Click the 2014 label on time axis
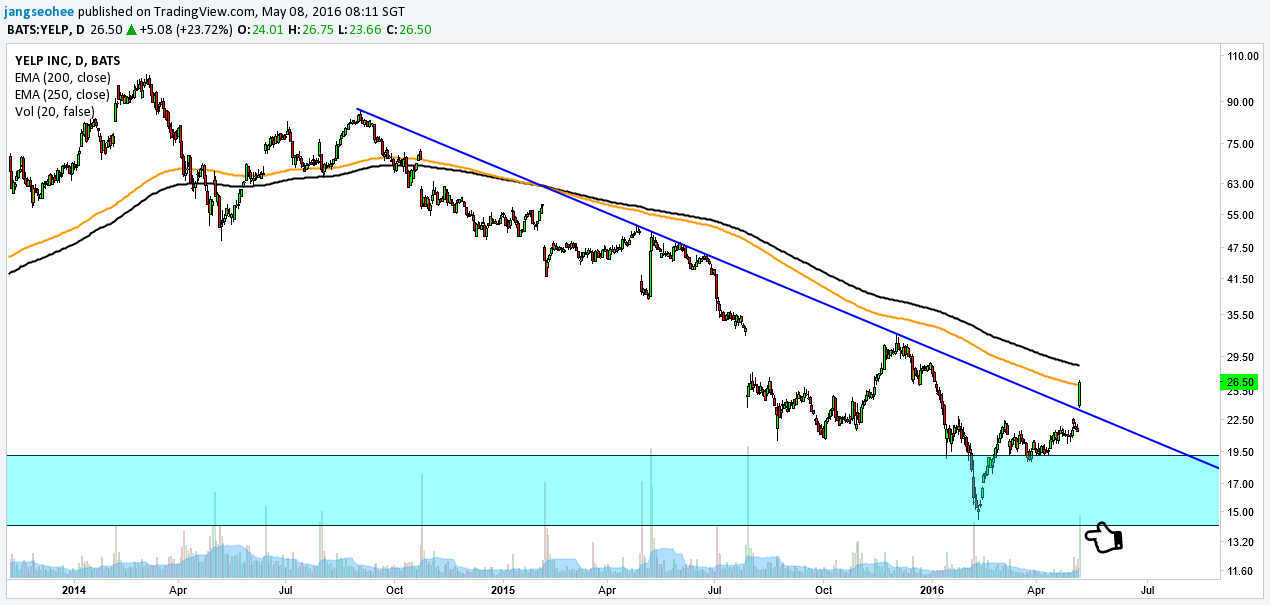Image resolution: width=1270 pixels, height=605 pixels. click(x=74, y=590)
